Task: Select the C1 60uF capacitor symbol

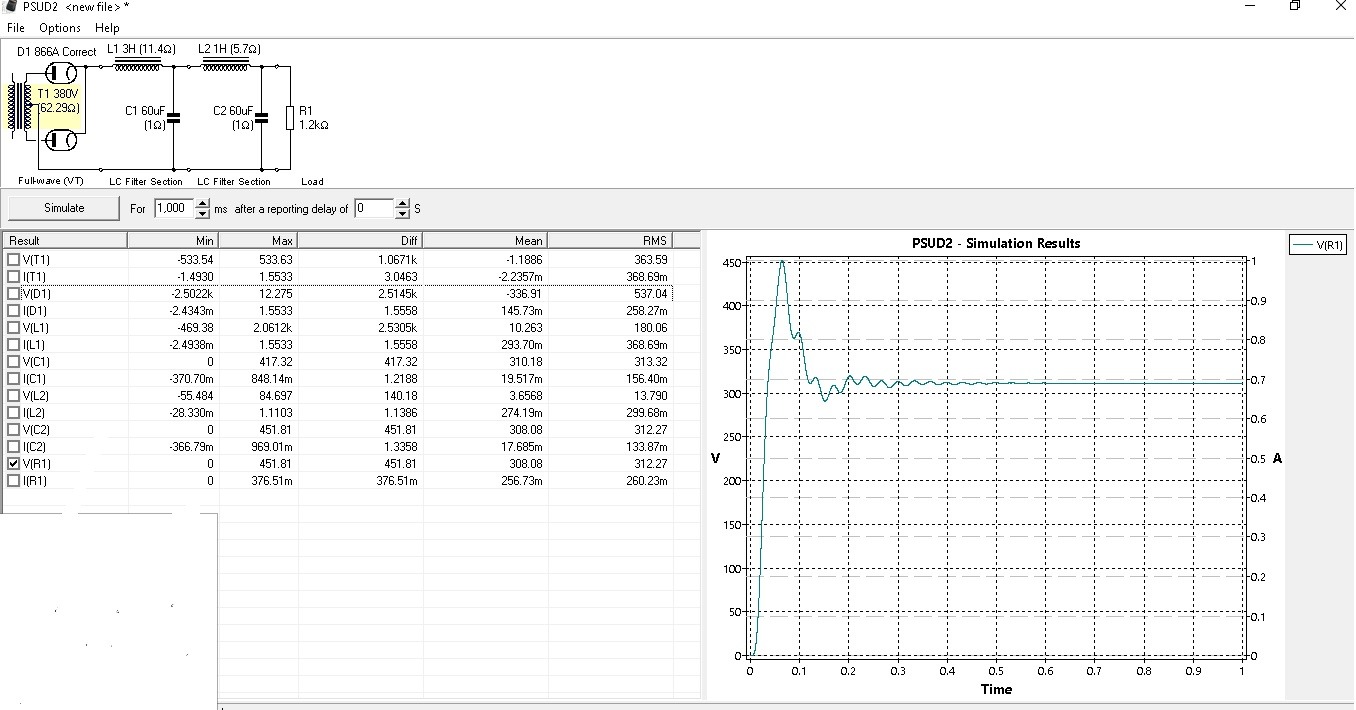Action: (174, 117)
